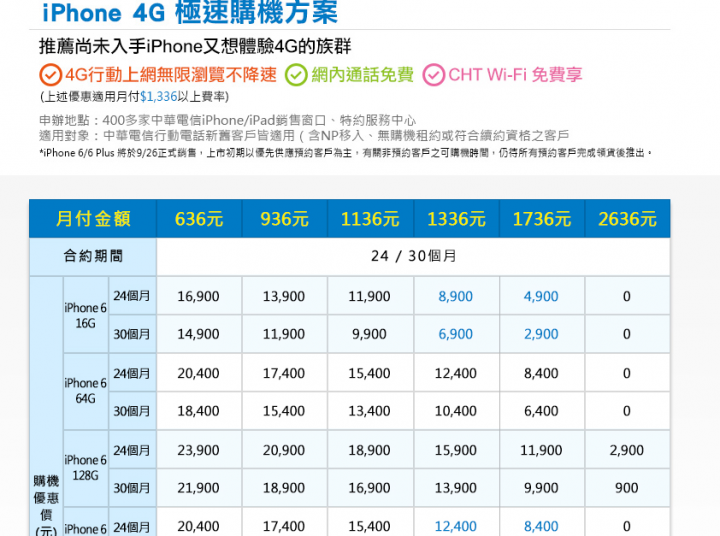Screen dimensions: 720x536
Task: Click 30個月 label beside iPhone 6 16G
Action: (x=132, y=334)
